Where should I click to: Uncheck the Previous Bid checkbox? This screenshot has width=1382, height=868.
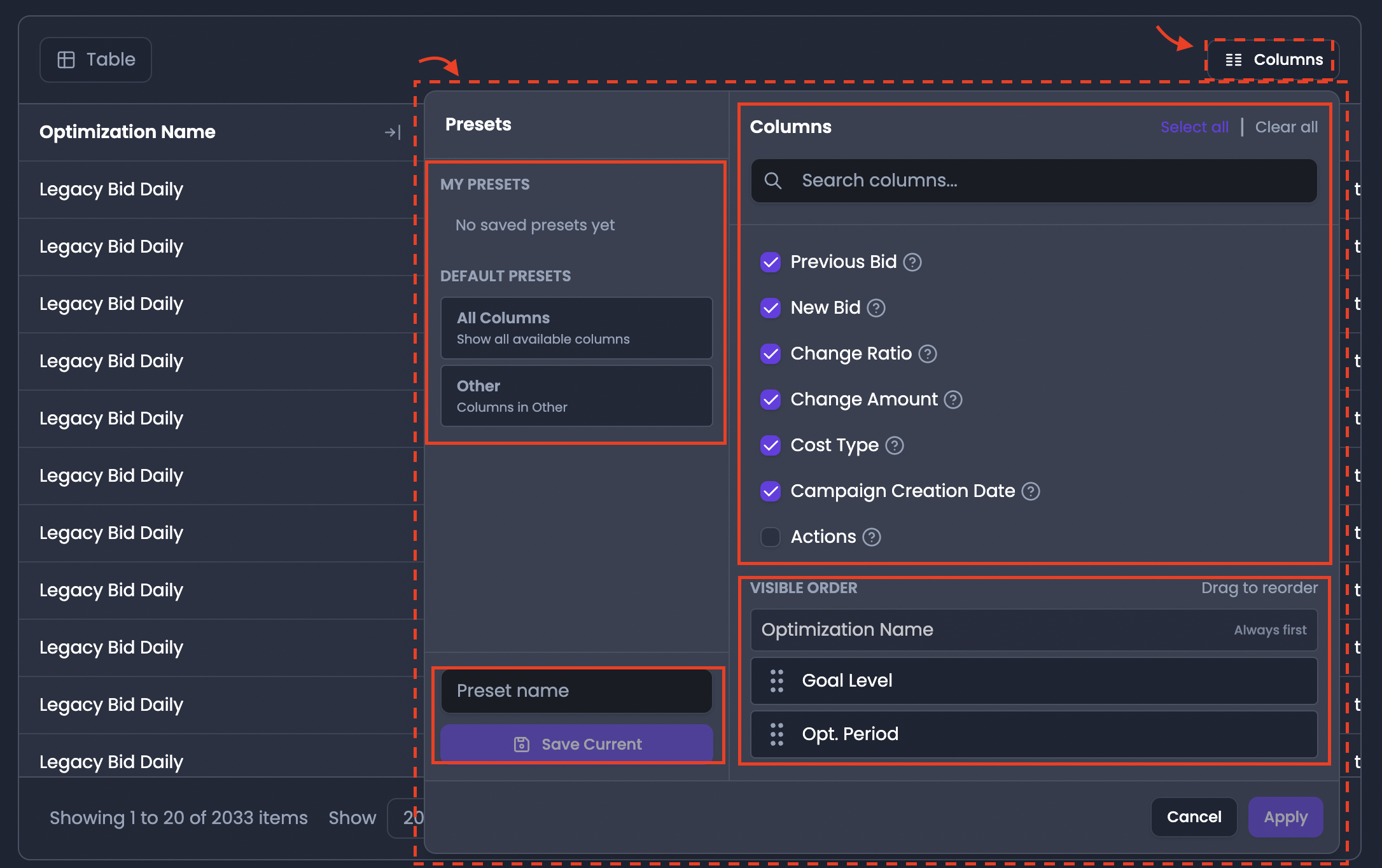[771, 262]
